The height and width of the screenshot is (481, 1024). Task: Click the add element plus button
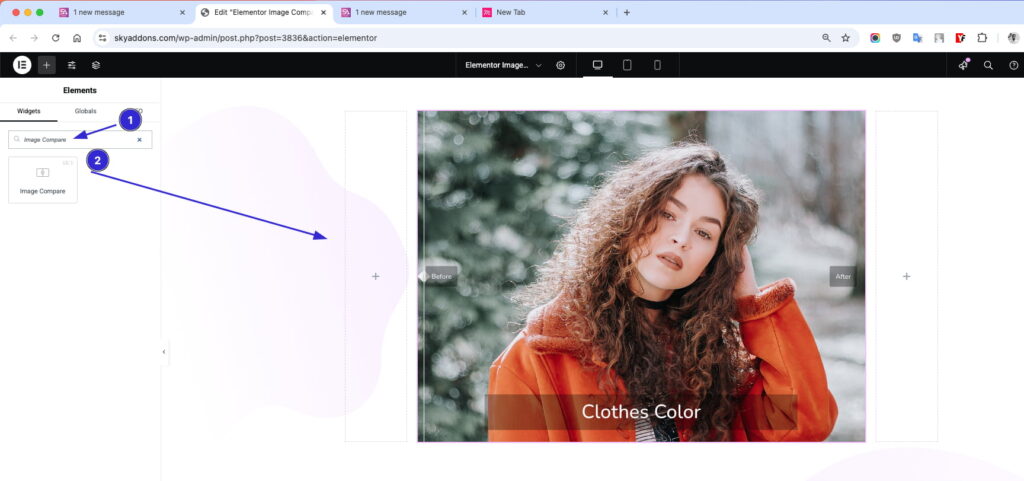tap(46, 65)
